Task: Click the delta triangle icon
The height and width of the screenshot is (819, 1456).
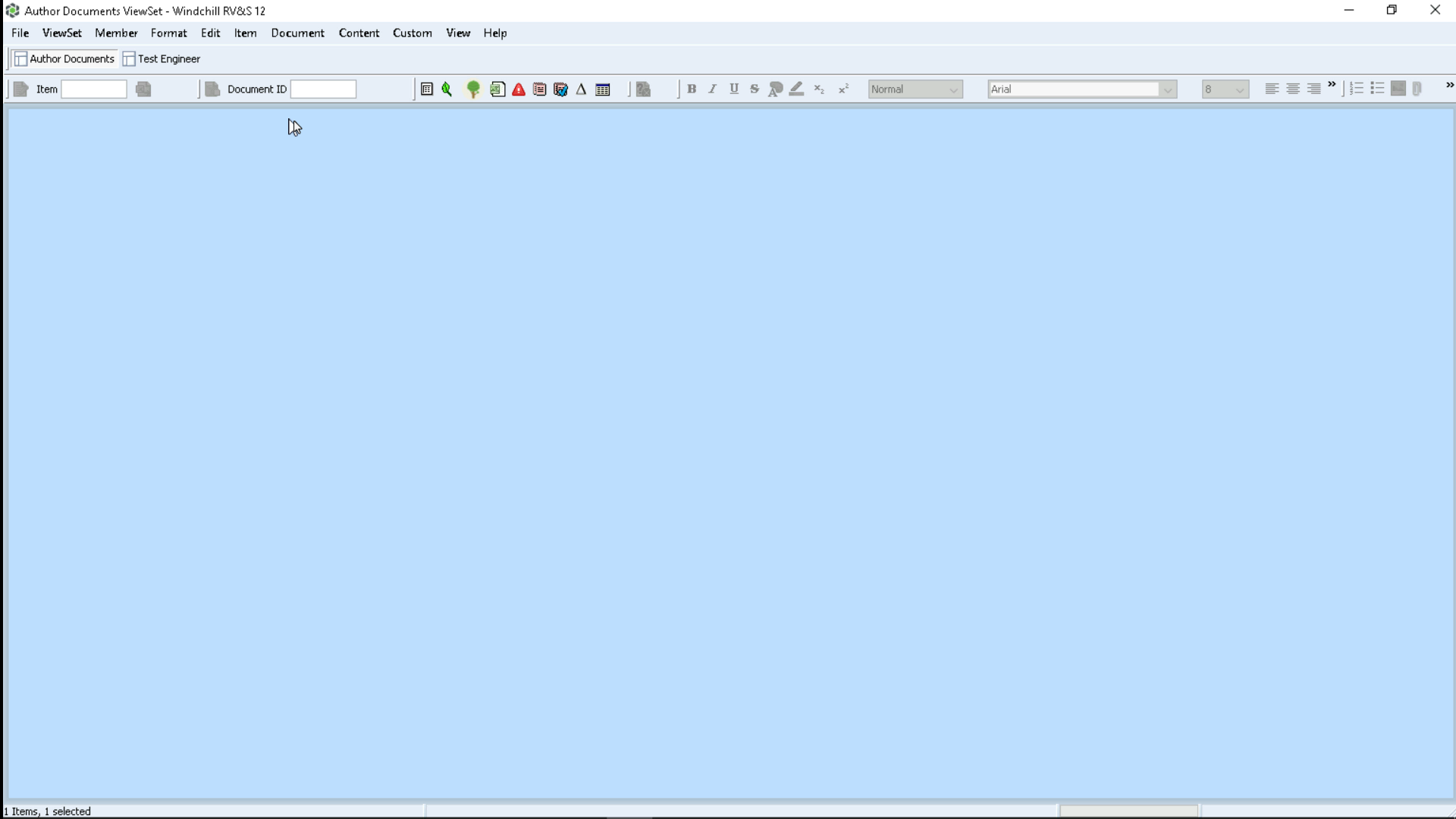Action: tap(582, 89)
